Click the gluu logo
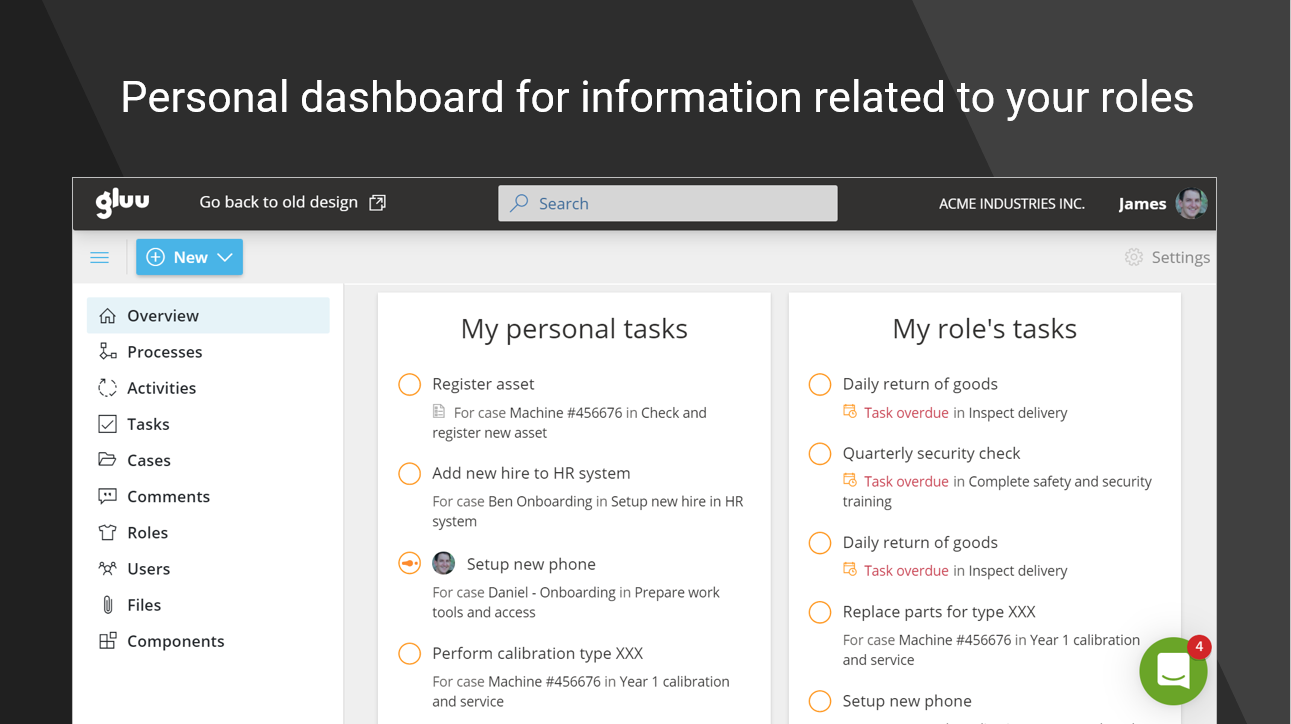Image resolution: width=1291 pixels, height=724 pixels. point(122,203)
